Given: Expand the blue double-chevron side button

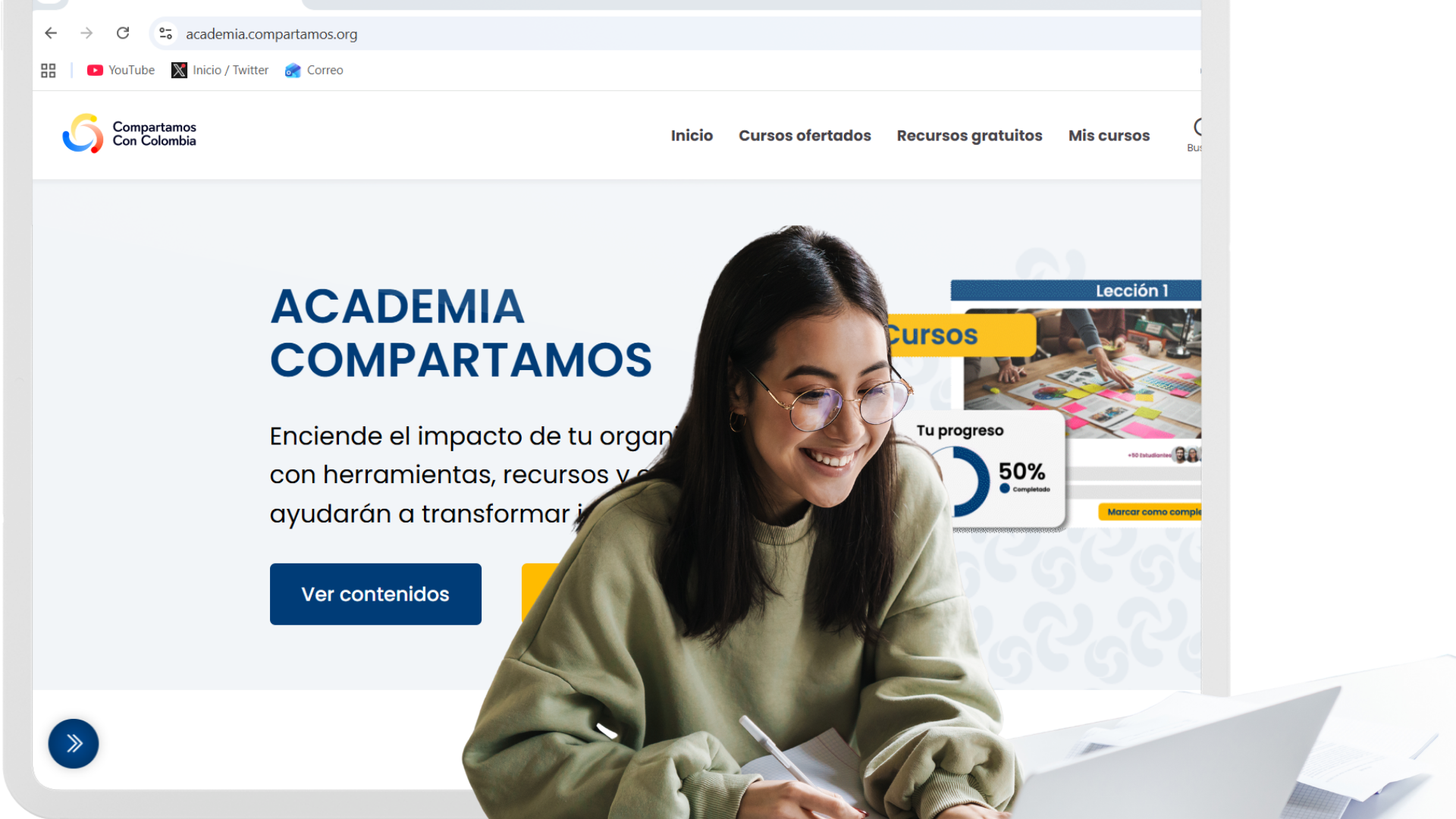Looking at the screenshot, I should click(74, 743).
